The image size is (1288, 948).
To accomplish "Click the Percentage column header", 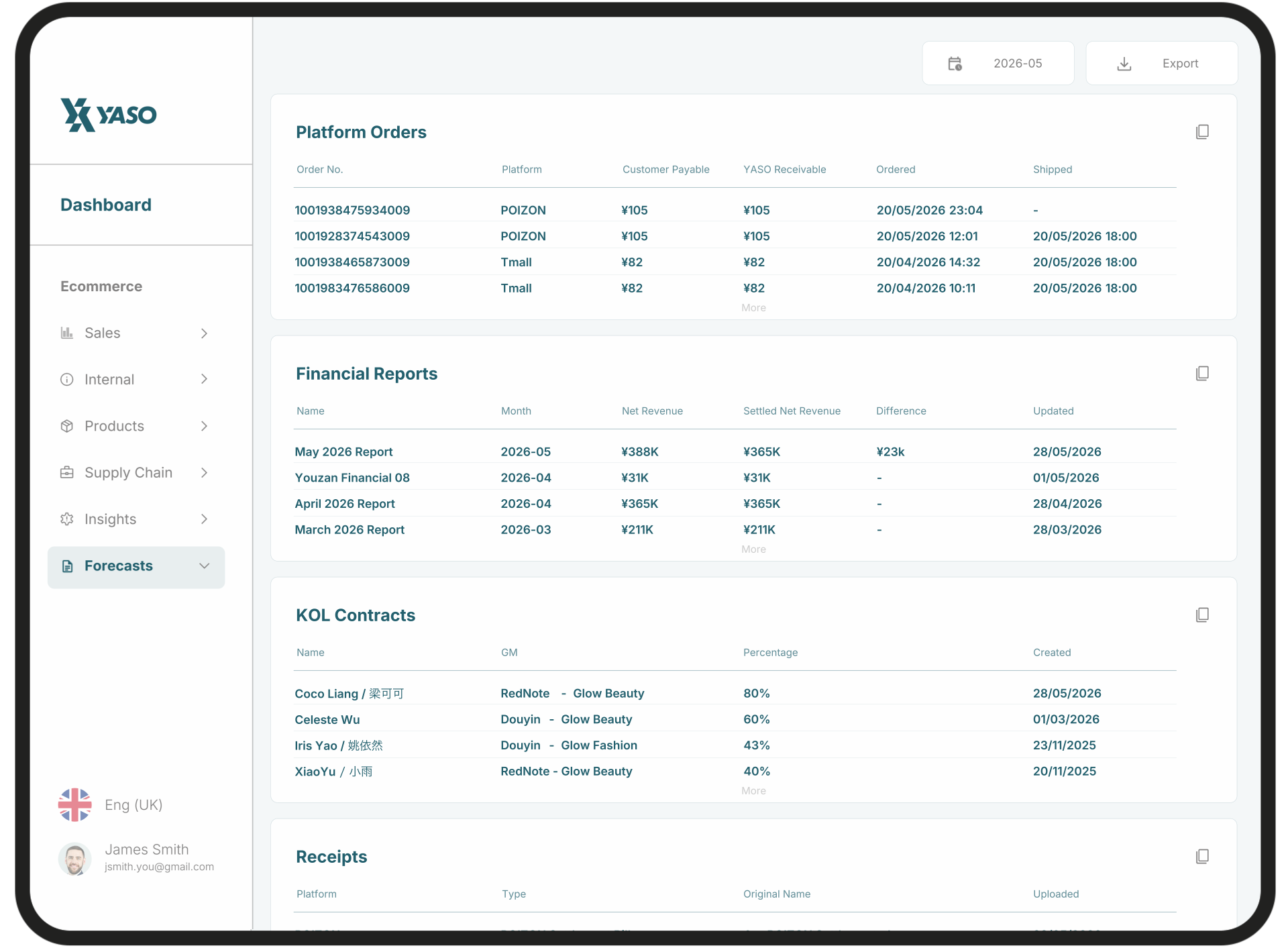I will pyautogui.click(x=771, y=653).
